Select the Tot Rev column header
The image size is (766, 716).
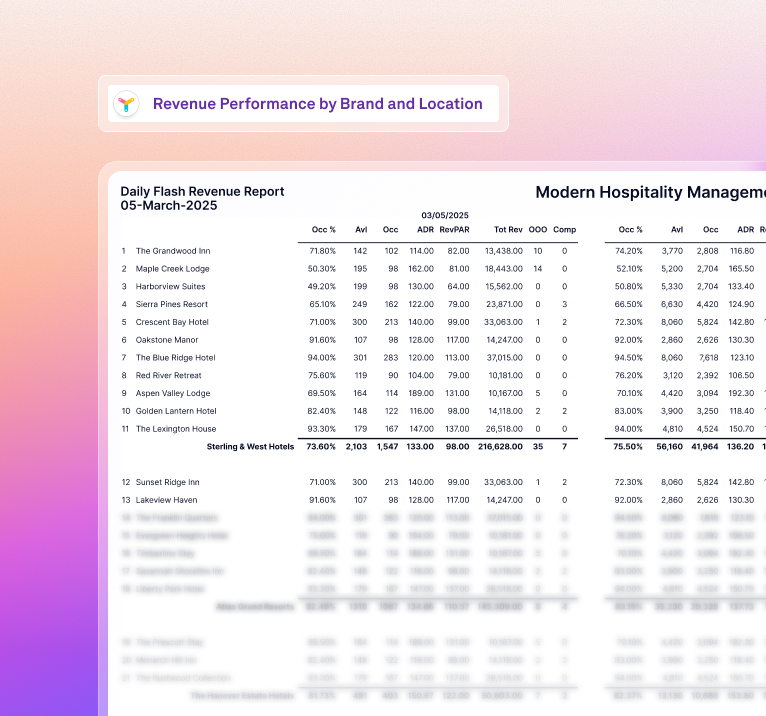coord(507,230)
